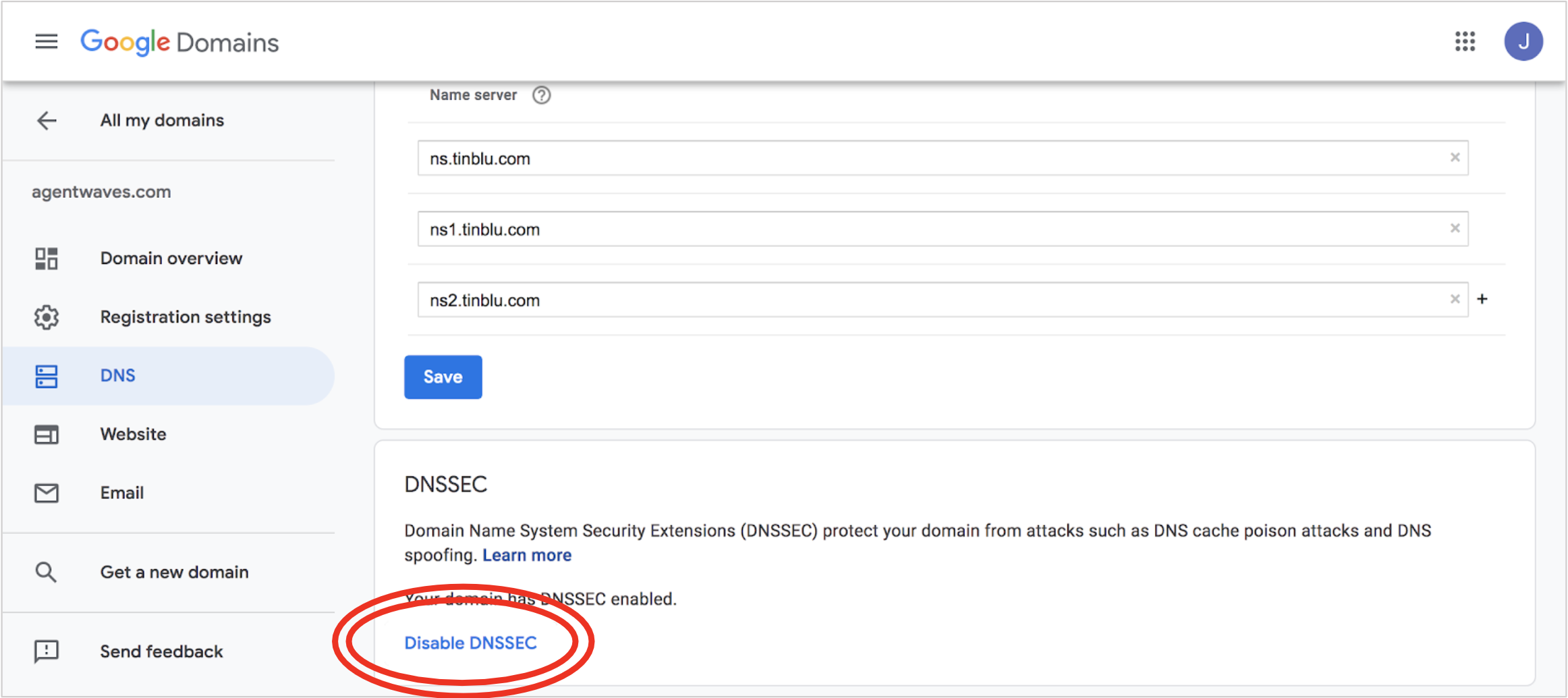
Task: Click the Disable DNSSEC link
Action: (x=470, y=643)
